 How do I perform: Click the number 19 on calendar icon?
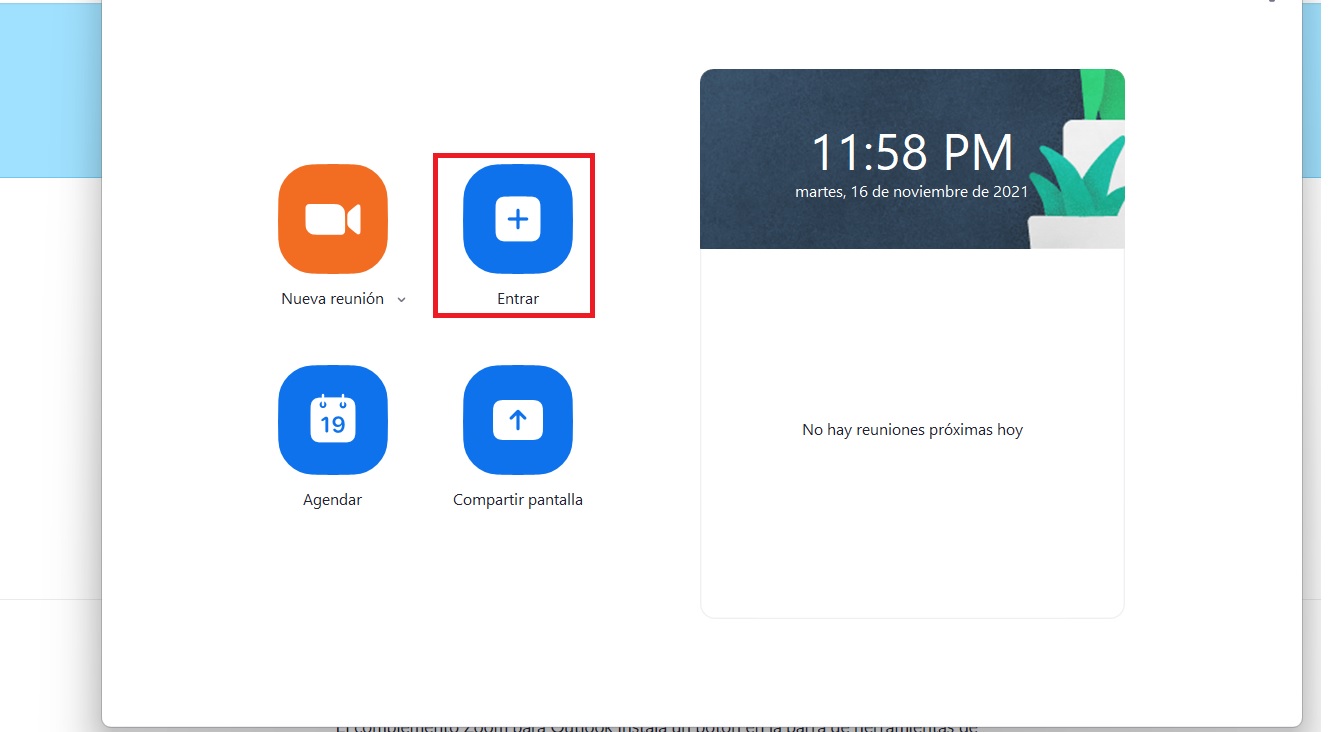pyautogui.click(x=332, y=424)
